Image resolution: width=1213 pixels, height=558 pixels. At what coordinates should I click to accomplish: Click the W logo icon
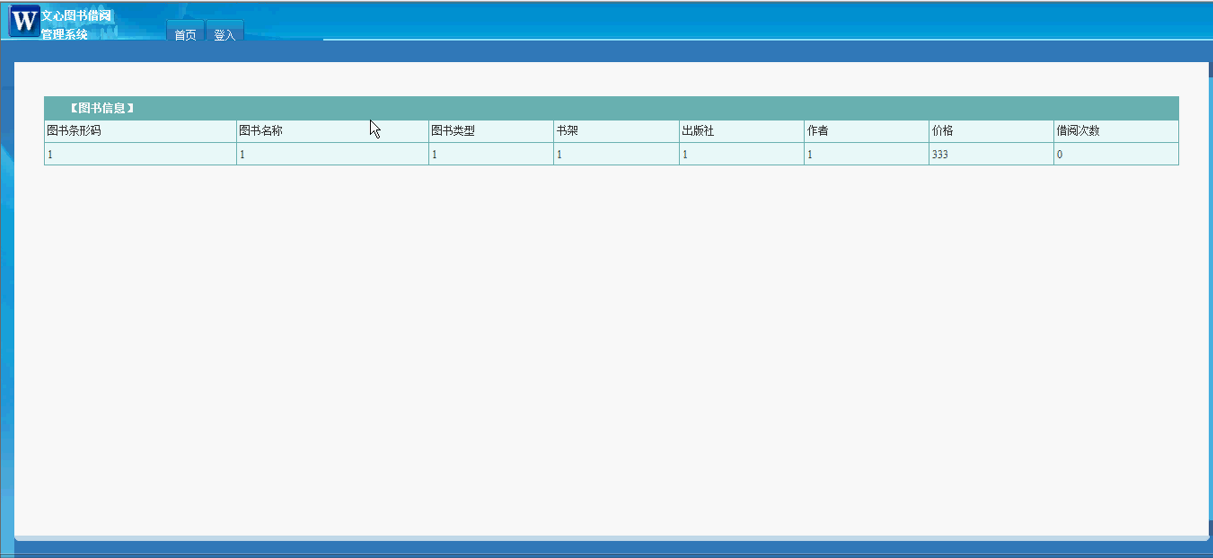(24, 20)
